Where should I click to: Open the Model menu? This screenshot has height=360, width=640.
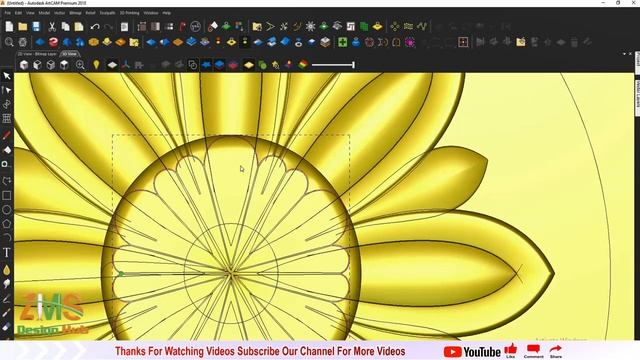pyautogui.click(x=44, y=13)
